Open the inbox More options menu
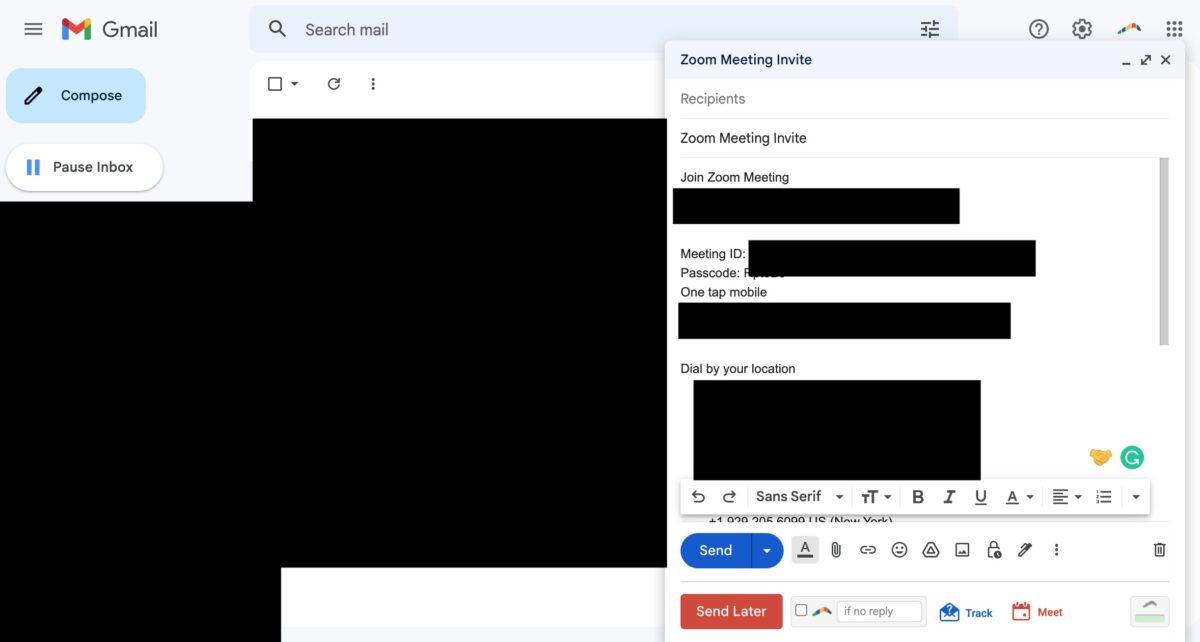The width and height of the screenshot is (1200, 642). coord(373,84)
